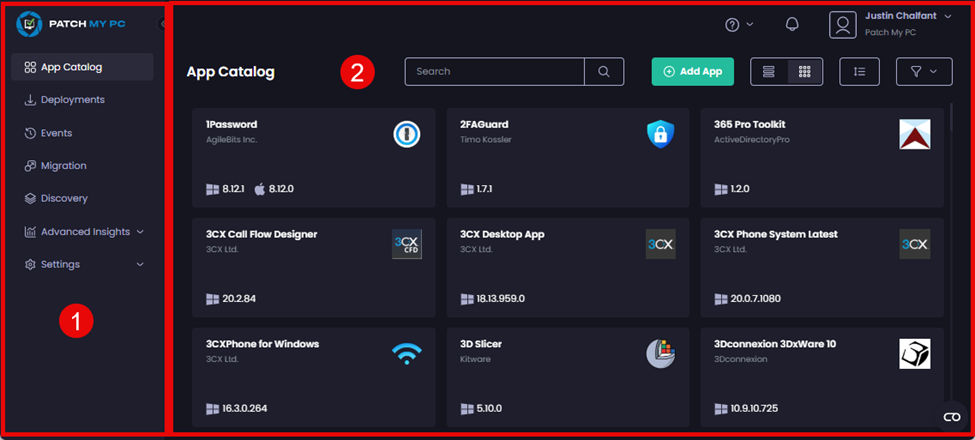Open the help question mark menu
The width and height of the screenshot is (975, 440).
(x=738, y=25)
